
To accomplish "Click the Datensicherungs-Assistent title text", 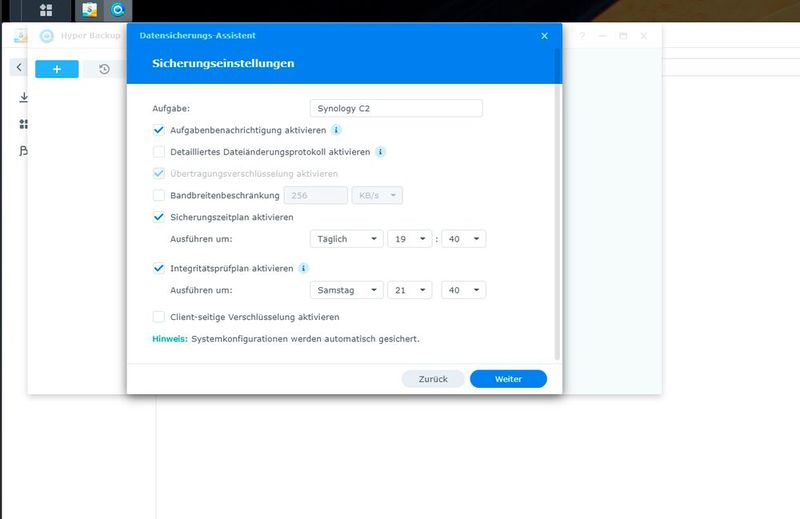I will (197, 36).
